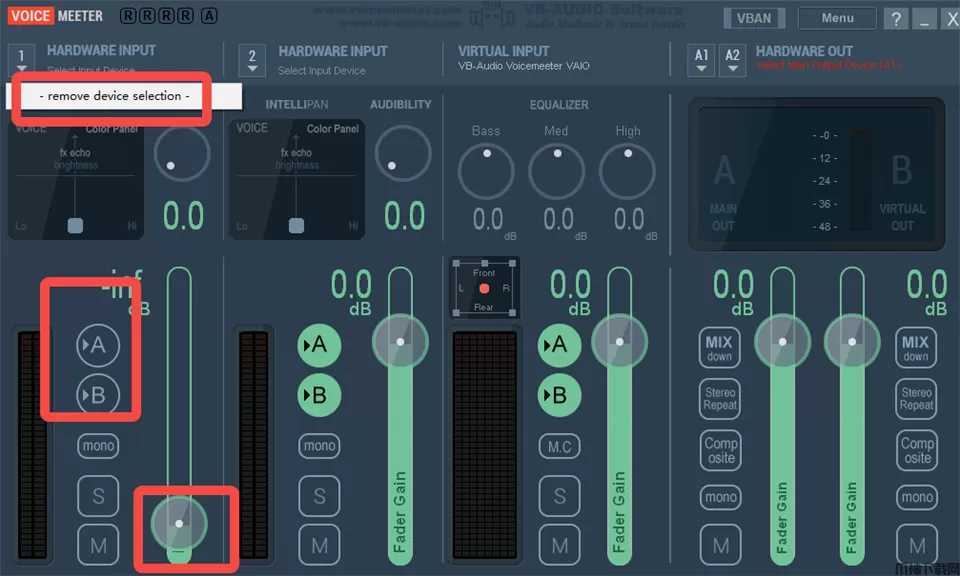Click the Audibility knob of Hardware Input 1
960x576 pixels.
point(182,153)
